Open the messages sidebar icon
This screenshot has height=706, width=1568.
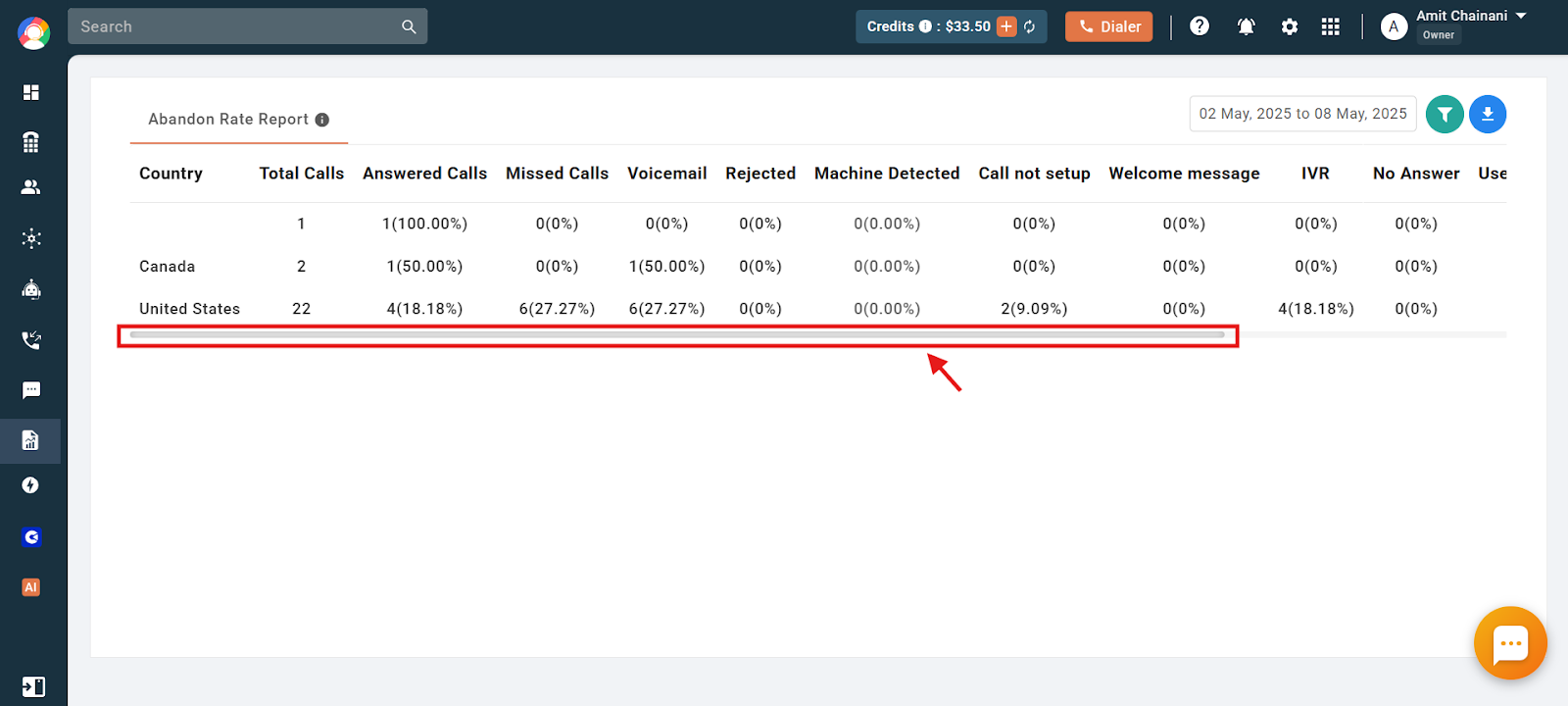click(x=31, y=390)
